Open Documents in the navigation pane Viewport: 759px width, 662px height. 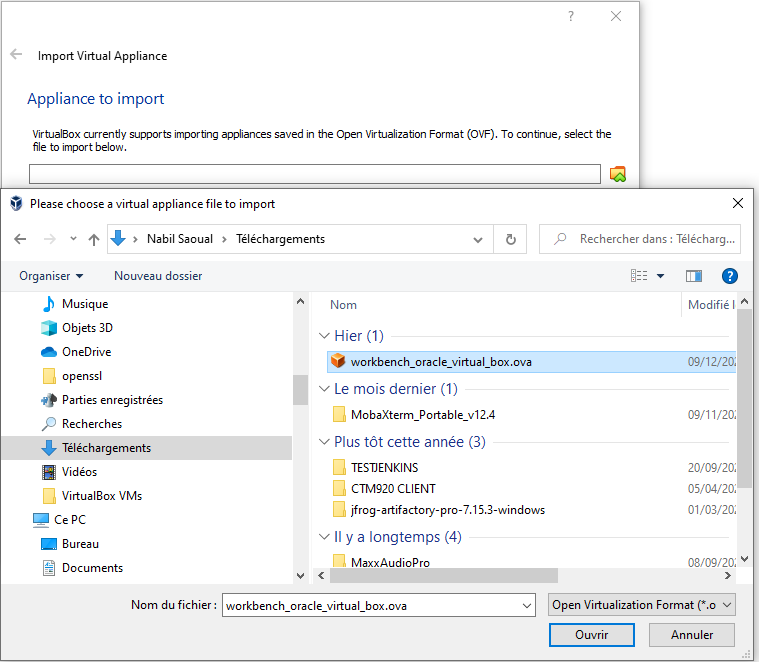(x=92, y=568)
